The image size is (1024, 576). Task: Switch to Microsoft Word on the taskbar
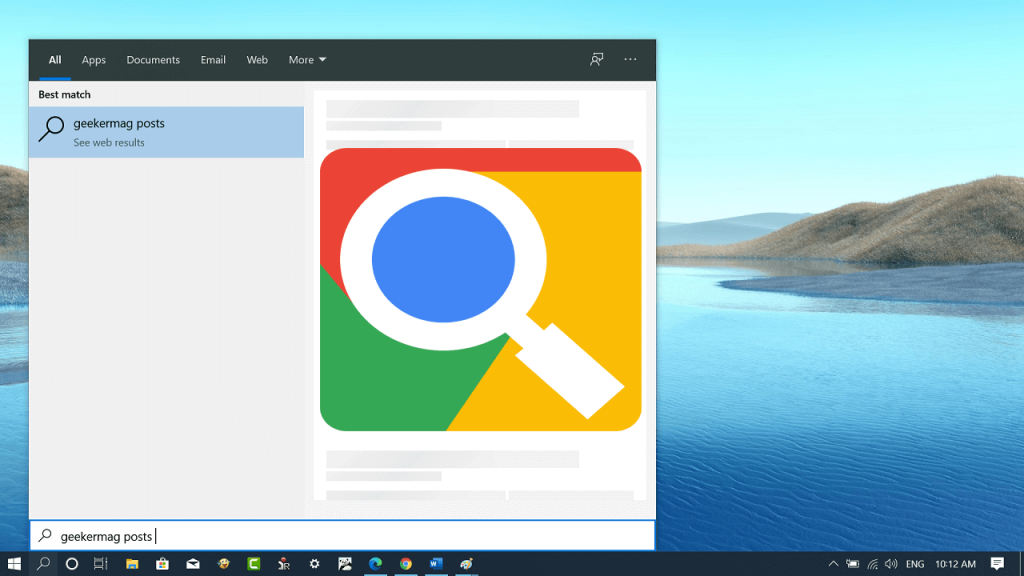pyautogui.click(x=436, y=564)
